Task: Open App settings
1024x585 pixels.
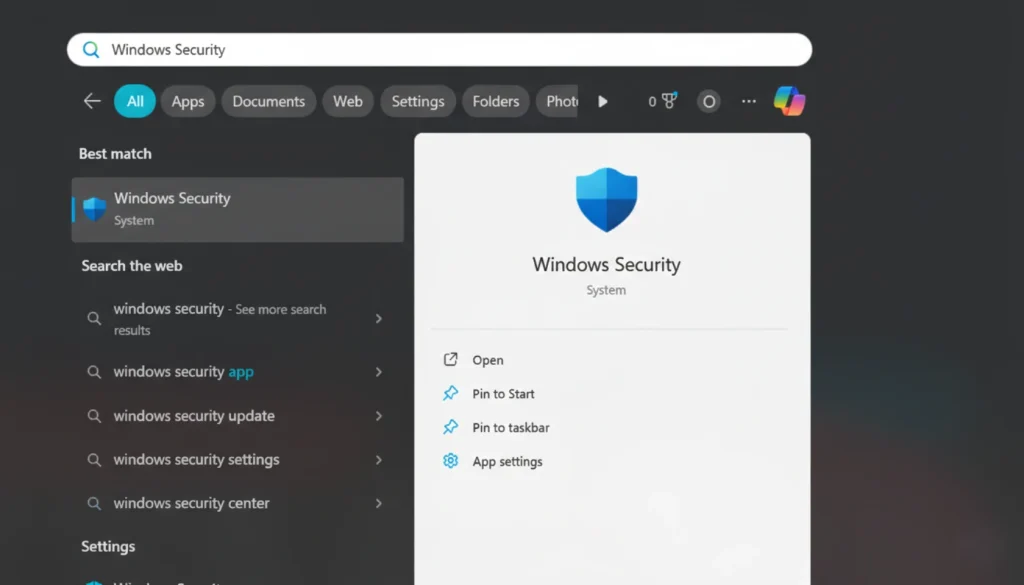Action: (507, 462)
